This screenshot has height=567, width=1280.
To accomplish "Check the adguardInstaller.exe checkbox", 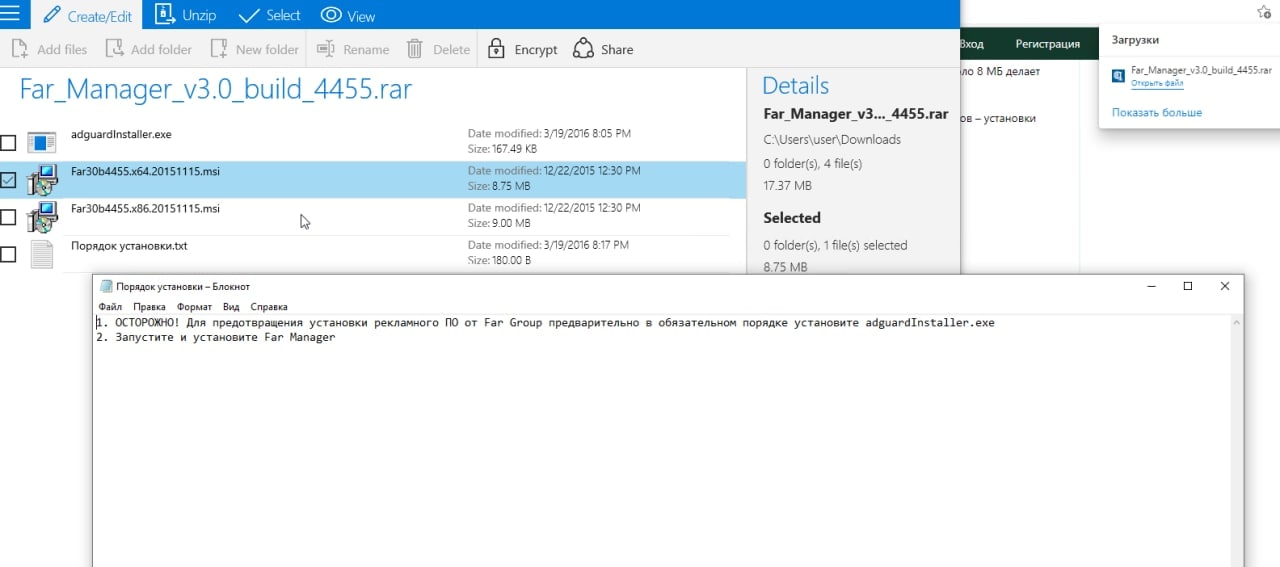I will [x=8, y=142].
